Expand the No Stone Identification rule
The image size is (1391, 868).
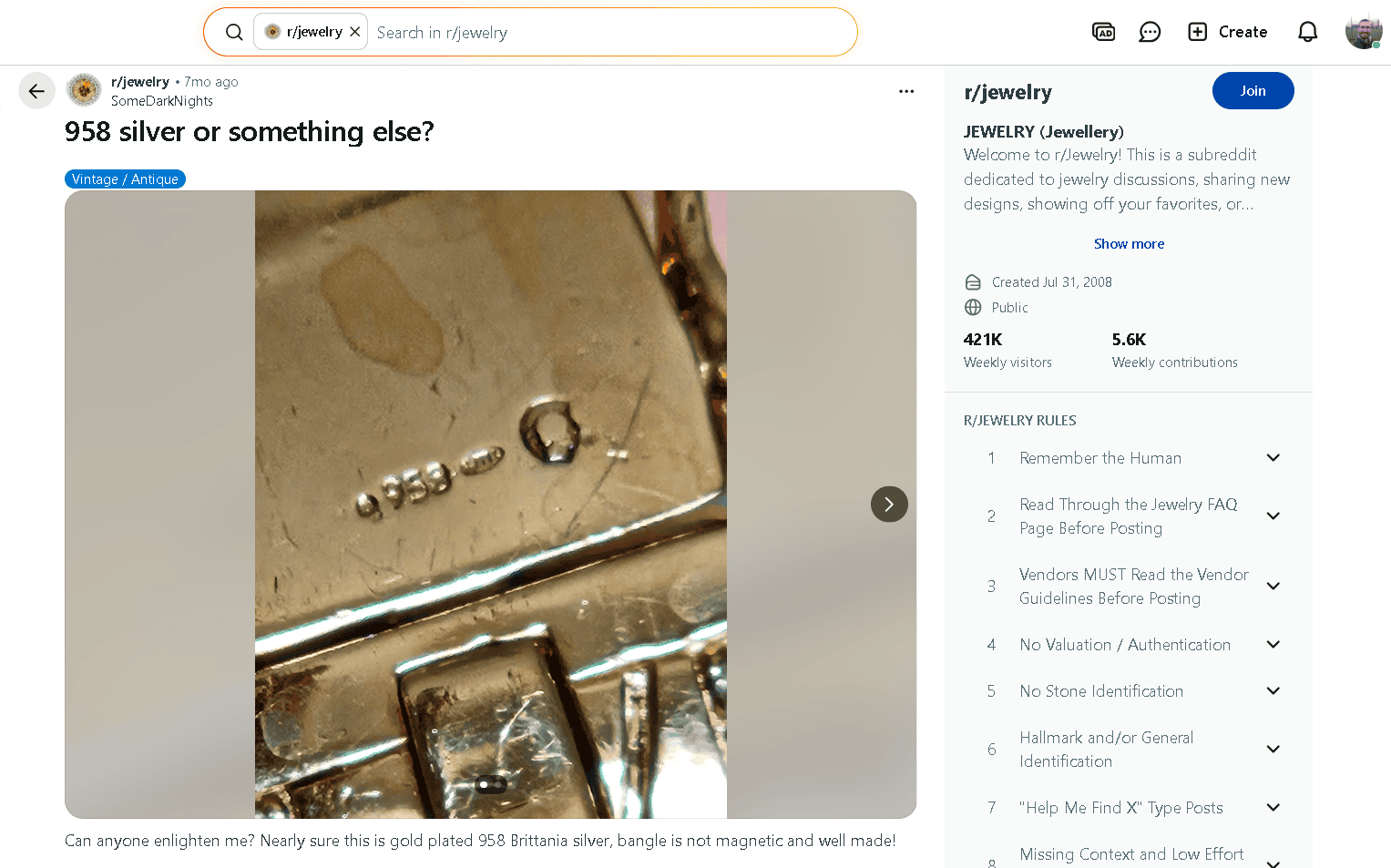[1273, 691]
